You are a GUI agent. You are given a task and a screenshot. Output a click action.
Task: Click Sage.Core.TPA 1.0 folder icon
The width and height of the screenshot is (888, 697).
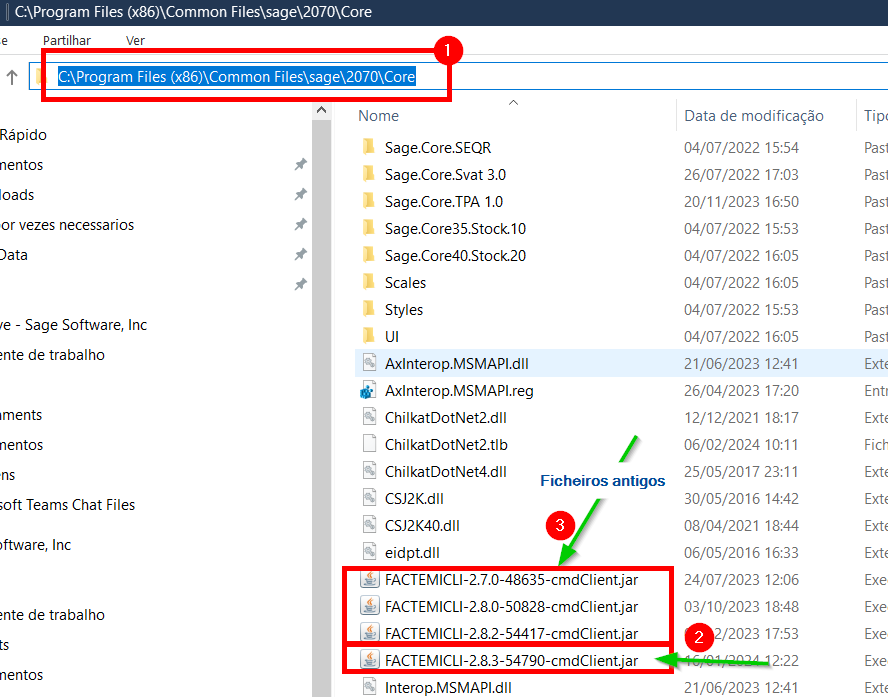coord(369,202)
